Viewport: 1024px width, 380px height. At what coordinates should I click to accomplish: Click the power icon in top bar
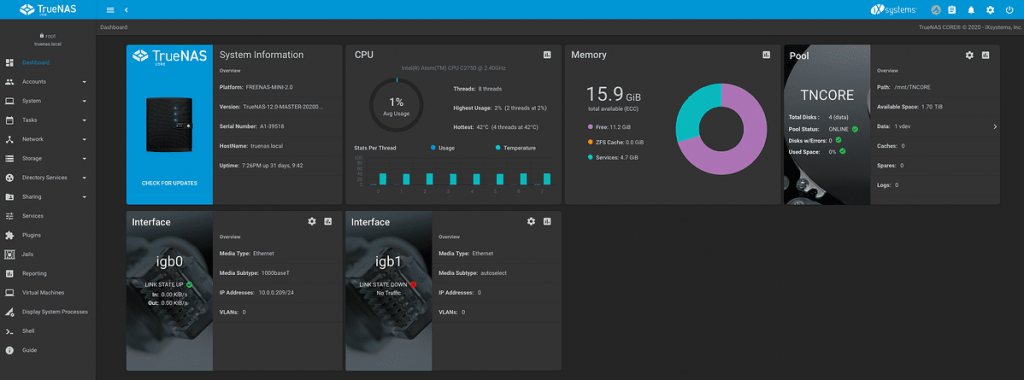click(x=1010, y=10)
